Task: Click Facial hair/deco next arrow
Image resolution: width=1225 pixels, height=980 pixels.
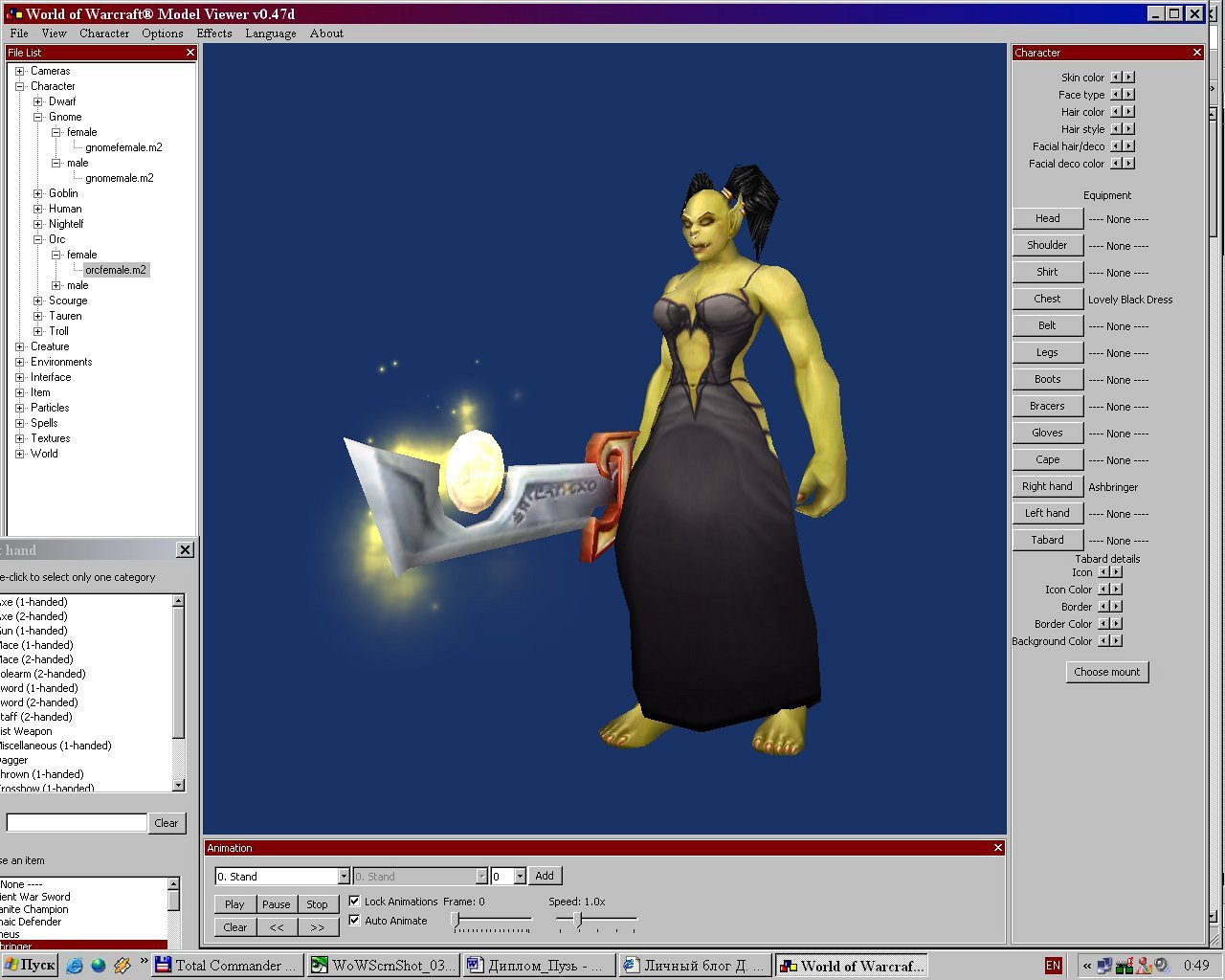Action: coord(1129,146)
